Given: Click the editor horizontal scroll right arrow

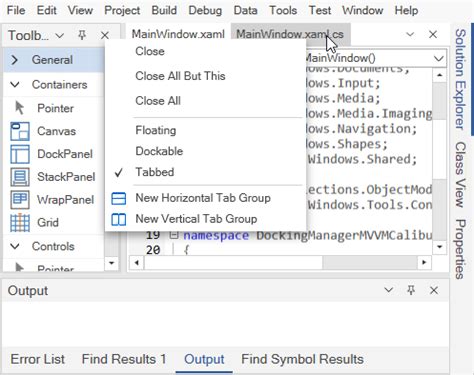Looking at the screenshot, I should coord(424,263).
